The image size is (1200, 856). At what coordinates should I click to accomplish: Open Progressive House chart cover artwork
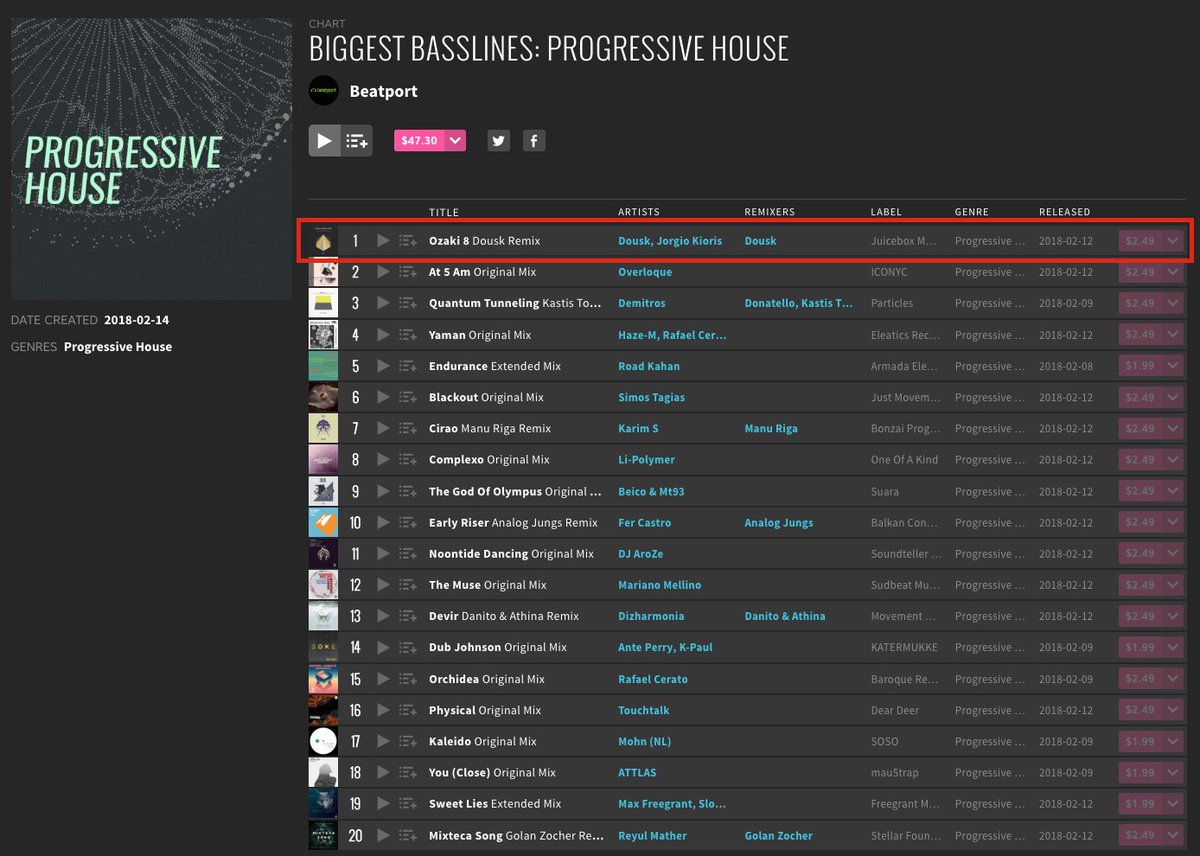(152, 159)
